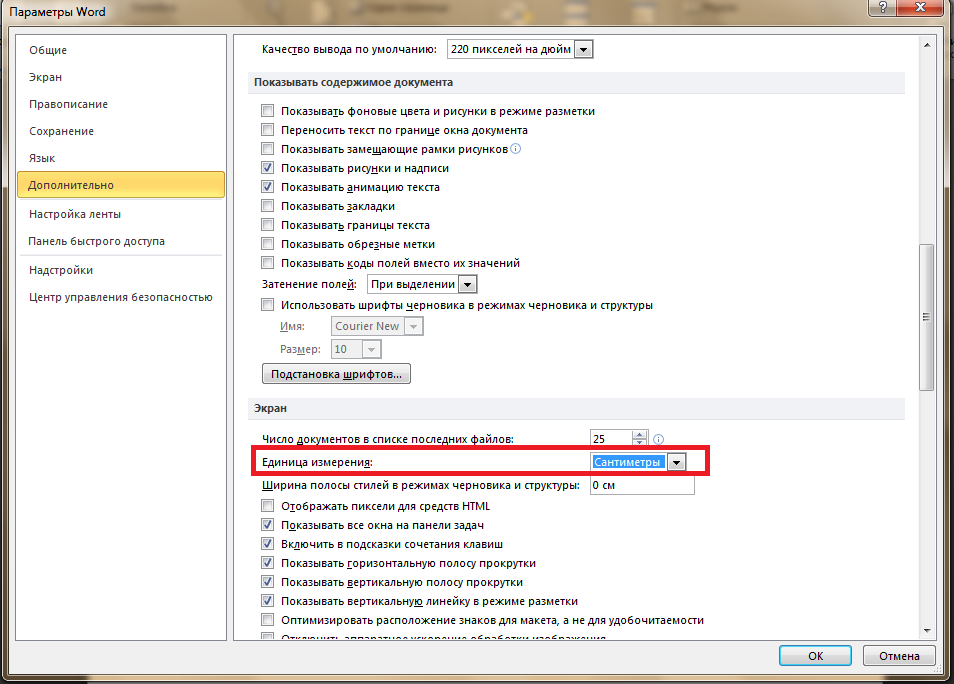Click scrollbar up arrow in options pane
Image resolution: width=954 pixels, height=684 pixels.
[927, 45]
